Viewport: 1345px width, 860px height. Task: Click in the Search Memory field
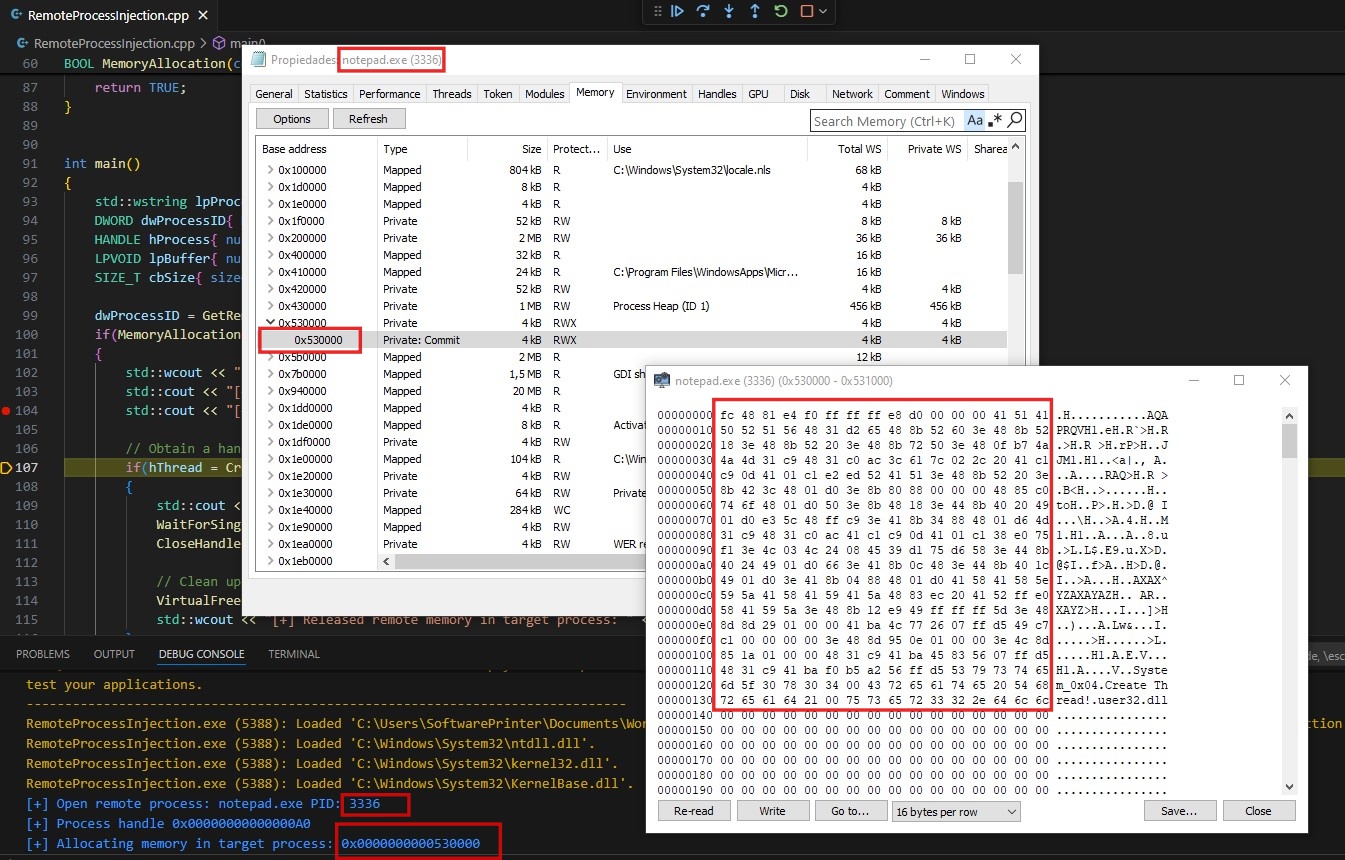point(886,121)
